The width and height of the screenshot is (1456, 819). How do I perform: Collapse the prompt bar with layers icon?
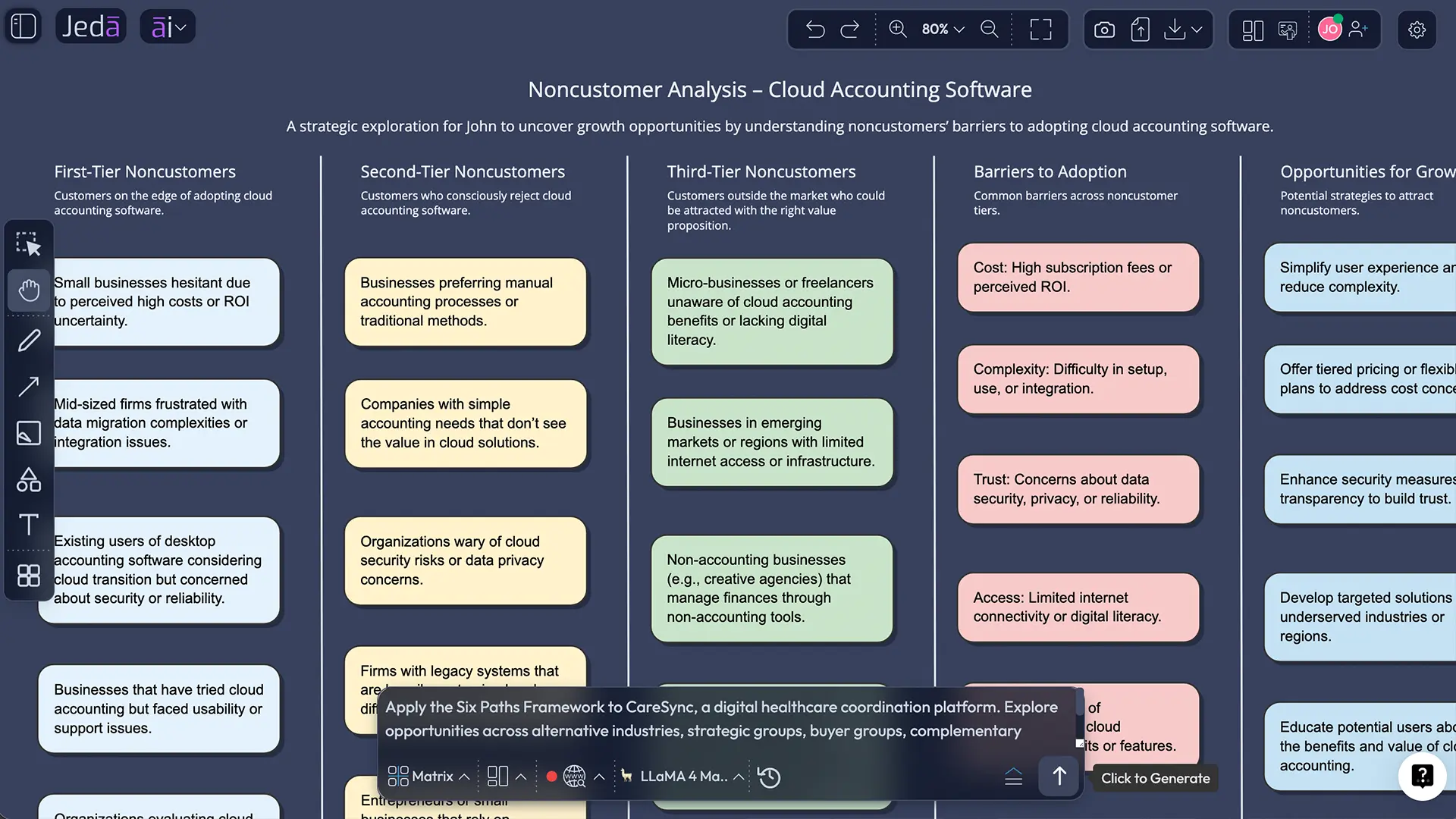(1013, 777)
